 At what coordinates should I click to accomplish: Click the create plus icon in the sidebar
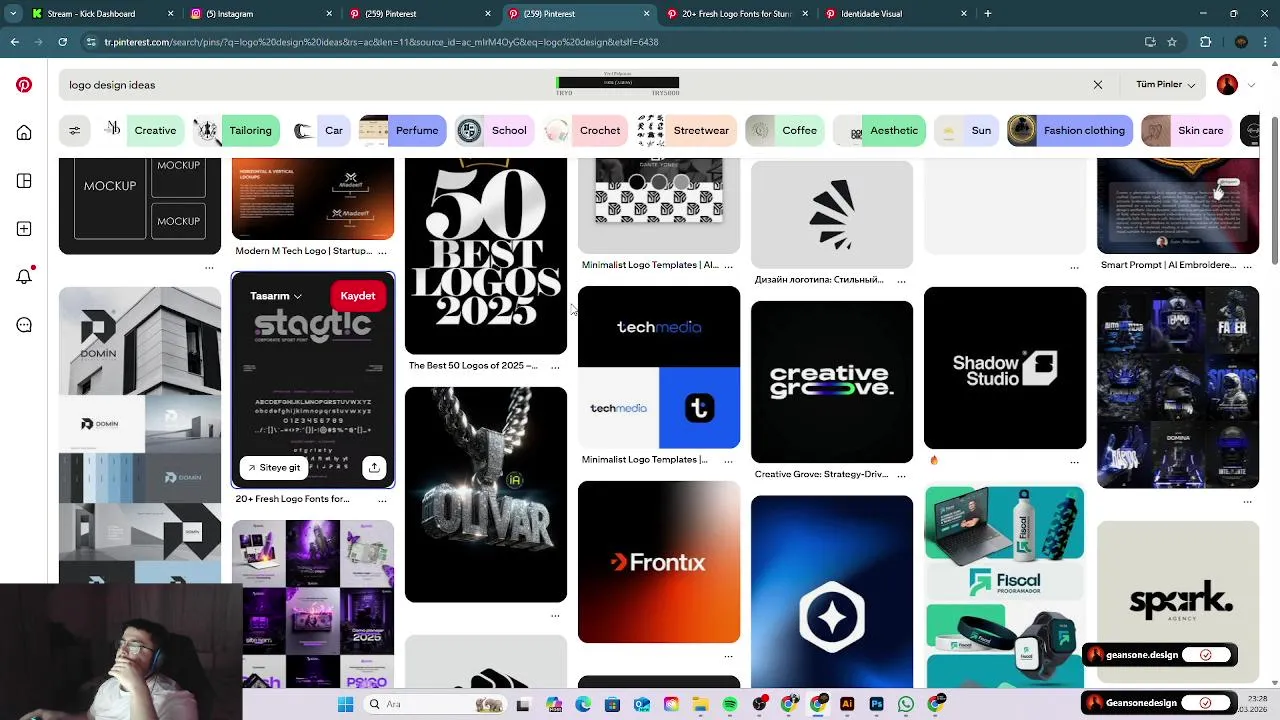pyautogui.click(x=24, y=229)
